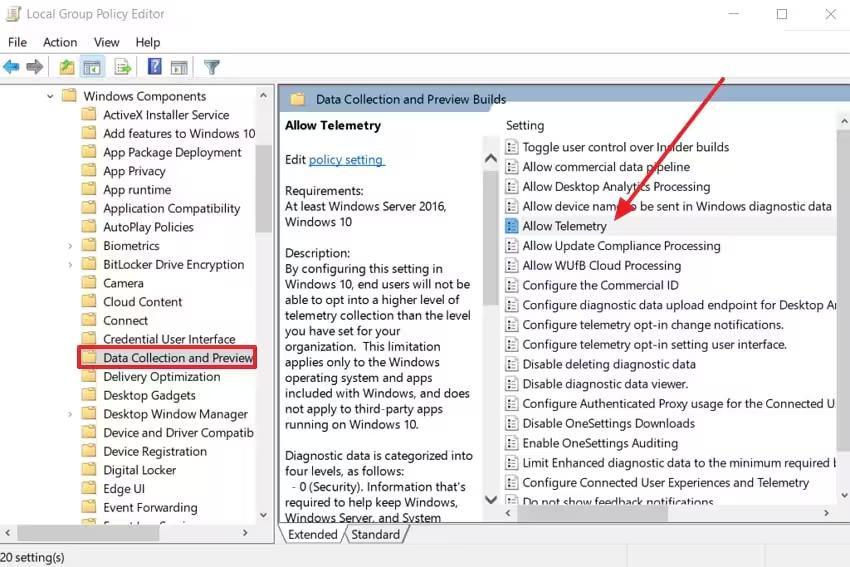Switch to the Extended tab
The width and height of the screenshot is (850, 567).
(312, 534)
